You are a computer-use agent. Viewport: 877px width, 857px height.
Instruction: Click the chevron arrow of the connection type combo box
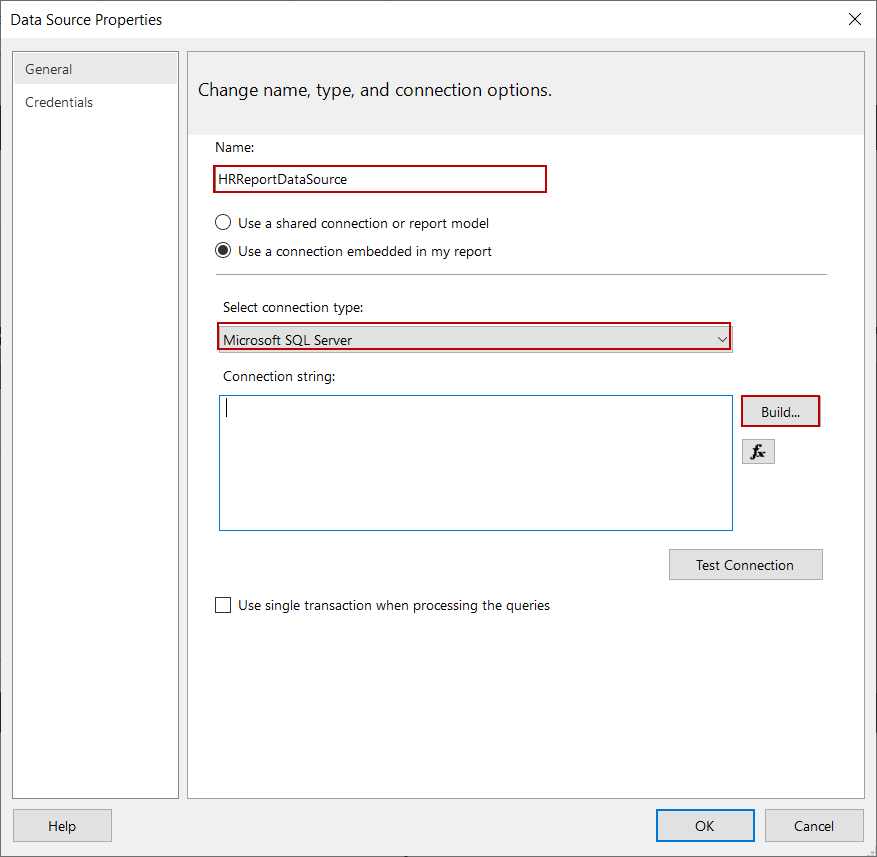(x=722, y=340)
